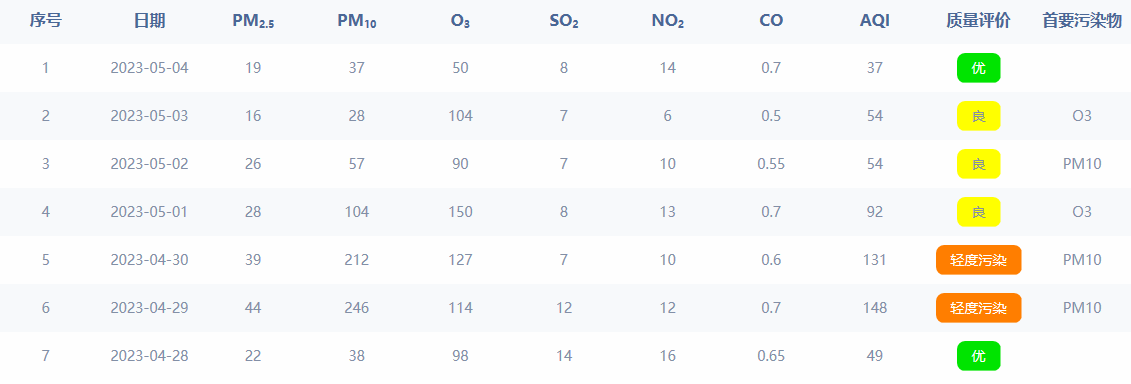Viewport: 1131px width, 384px height.
Task: Select the O3 pollutant in row 4
Action: pos(1082,212)
